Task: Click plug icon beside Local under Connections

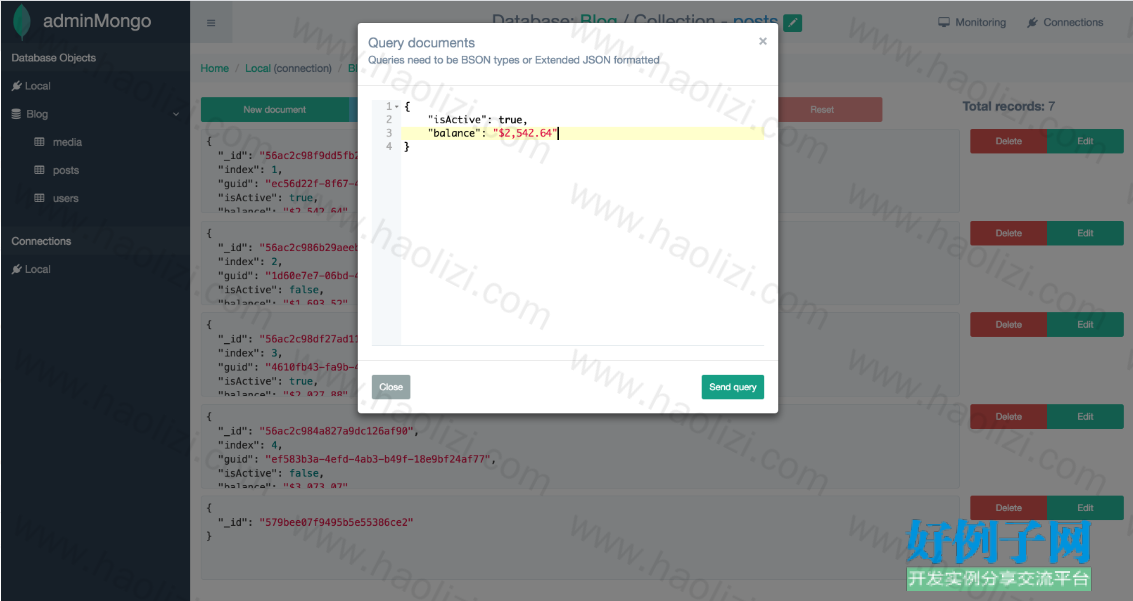Action: pyautogui.click(x=17, y=269)
